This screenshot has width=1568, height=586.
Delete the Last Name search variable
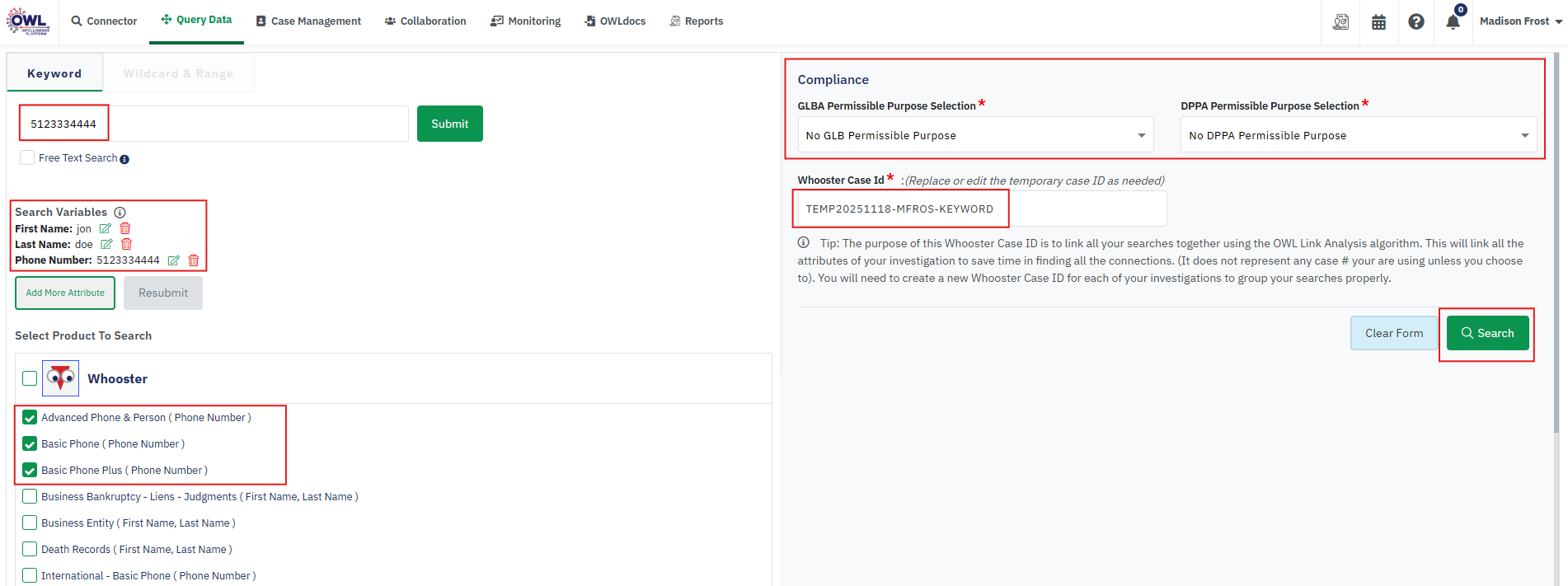click(x=127, y=245)
